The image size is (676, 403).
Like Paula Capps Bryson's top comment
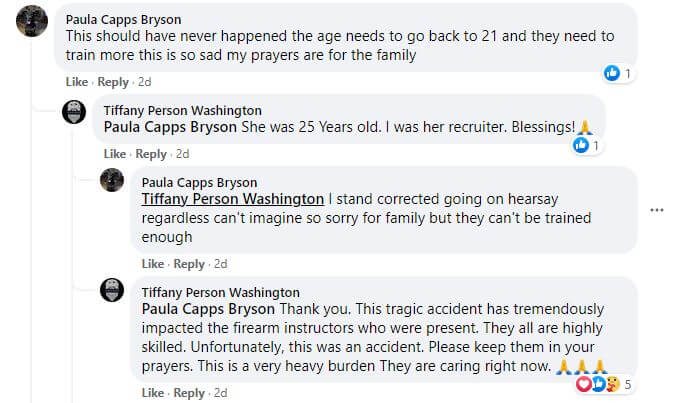click(76, 82)
